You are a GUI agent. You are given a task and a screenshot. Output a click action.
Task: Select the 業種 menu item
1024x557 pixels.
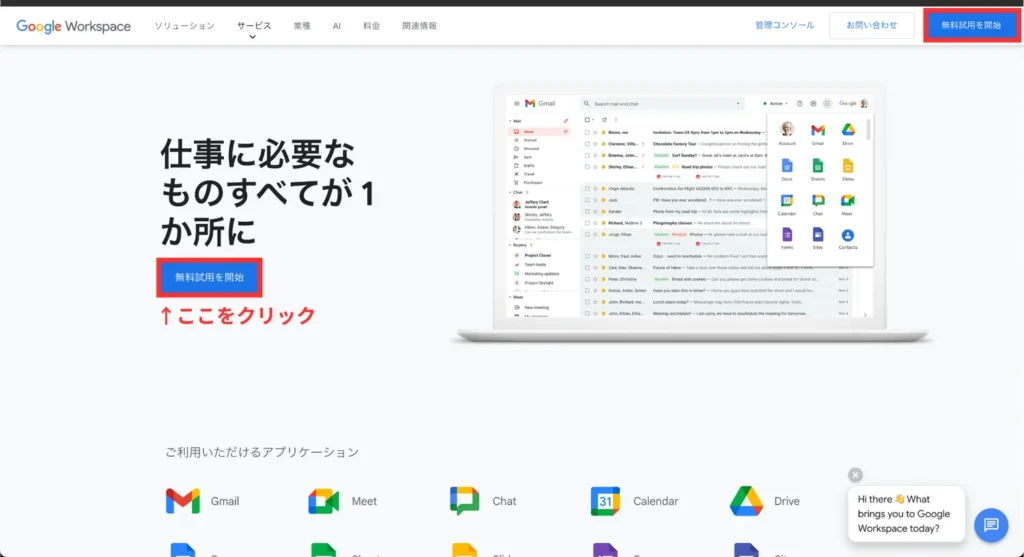click(x=302, y=26)
